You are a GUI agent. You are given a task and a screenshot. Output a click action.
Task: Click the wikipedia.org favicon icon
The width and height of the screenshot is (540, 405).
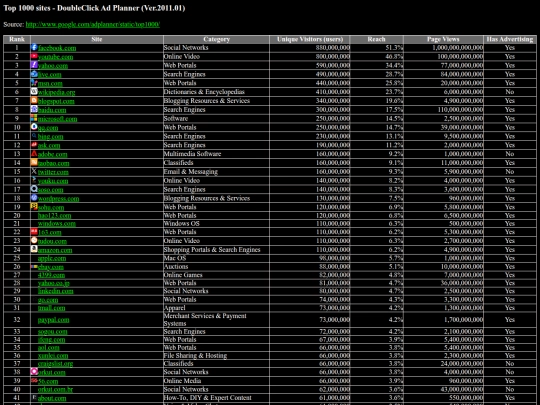34,91
